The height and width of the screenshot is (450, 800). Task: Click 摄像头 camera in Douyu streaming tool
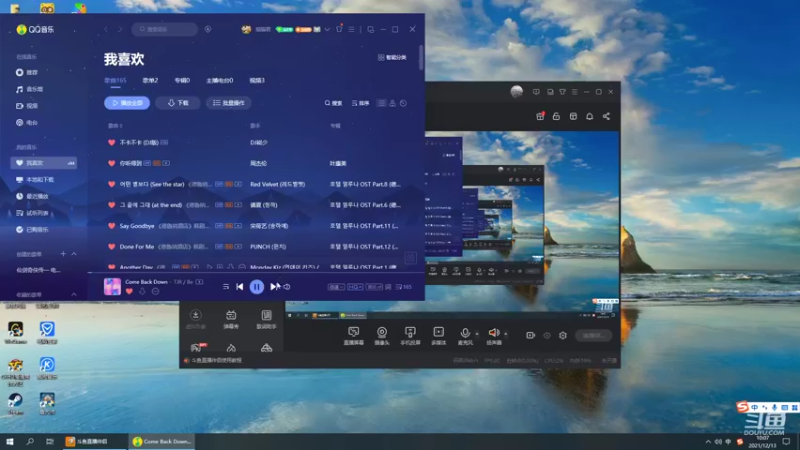tap(382, 336)
